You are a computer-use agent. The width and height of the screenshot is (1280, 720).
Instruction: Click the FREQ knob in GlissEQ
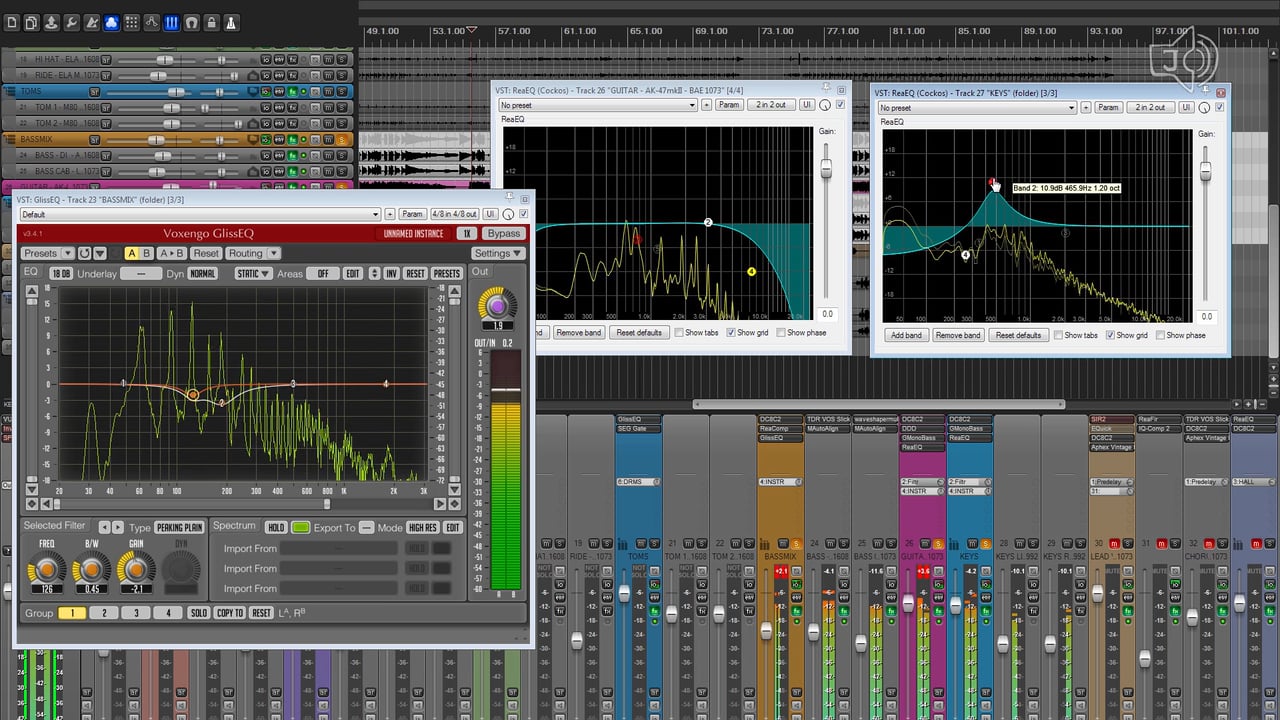click(47, 570)
